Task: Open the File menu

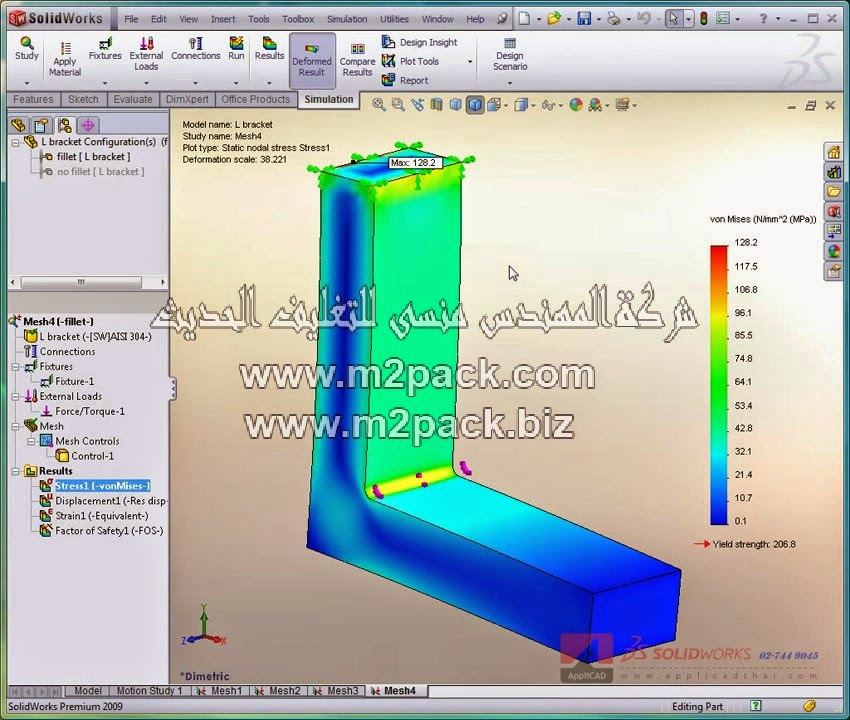Action: 131,19
